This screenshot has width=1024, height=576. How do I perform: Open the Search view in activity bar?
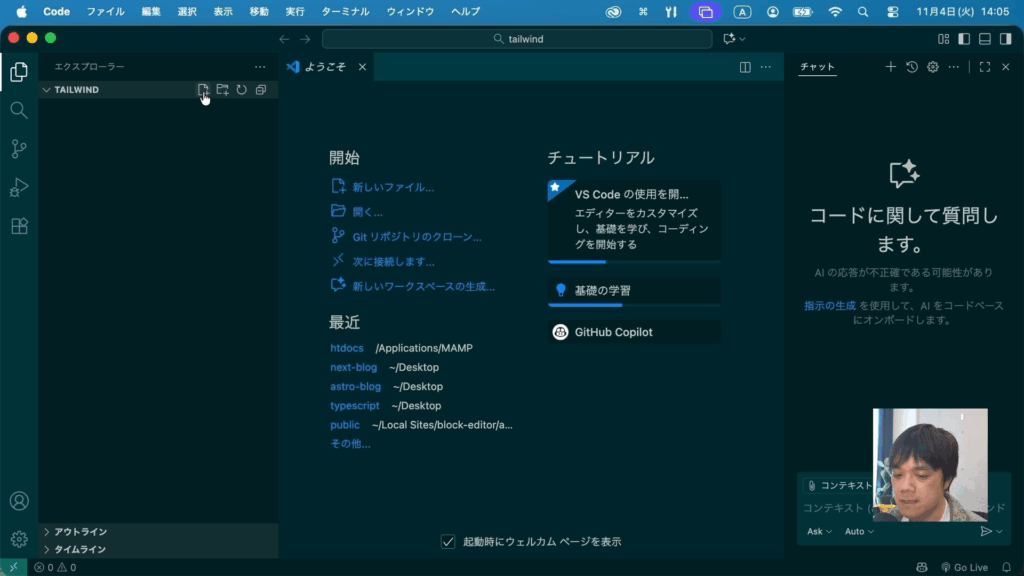click(19, 110)
